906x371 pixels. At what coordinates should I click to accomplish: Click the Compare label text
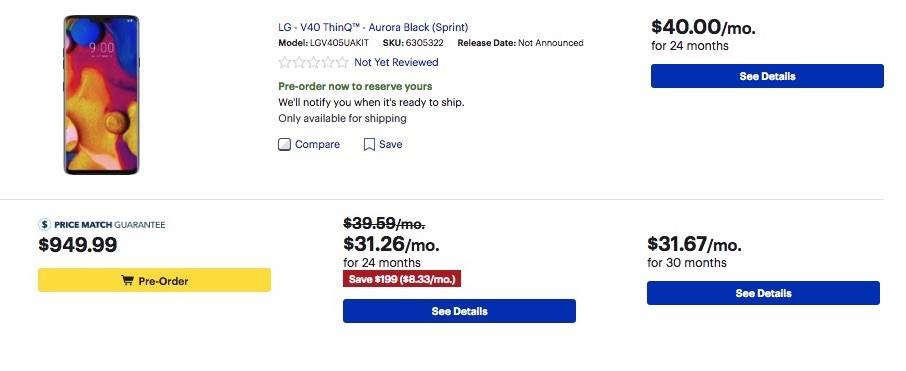(317, 144)
